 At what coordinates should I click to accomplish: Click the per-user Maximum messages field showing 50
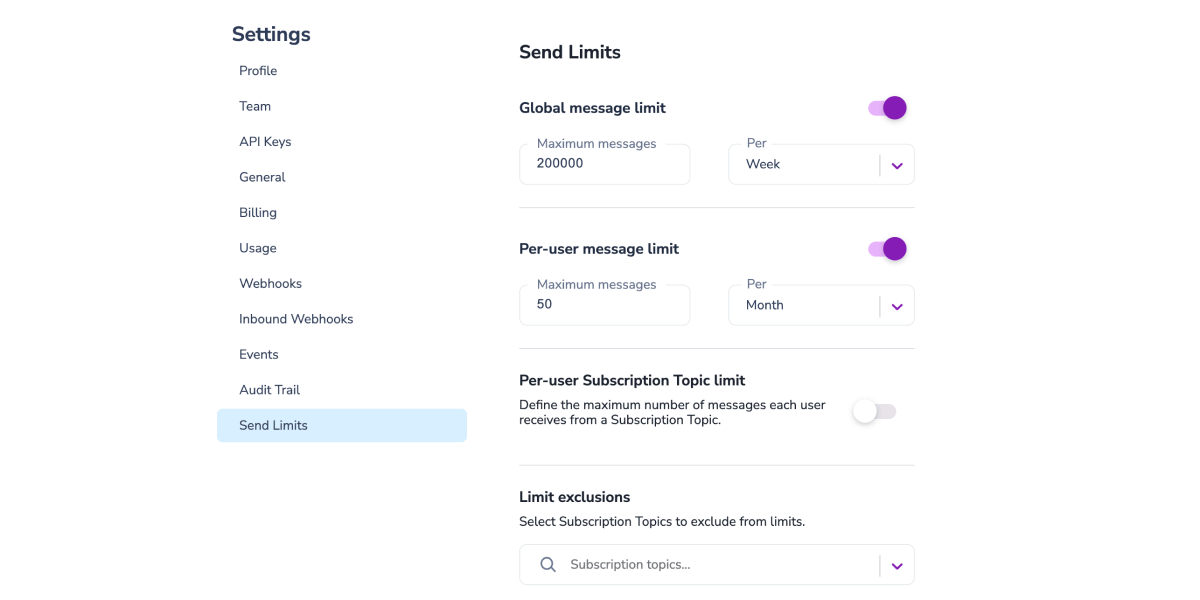click(x=604, y=304)
